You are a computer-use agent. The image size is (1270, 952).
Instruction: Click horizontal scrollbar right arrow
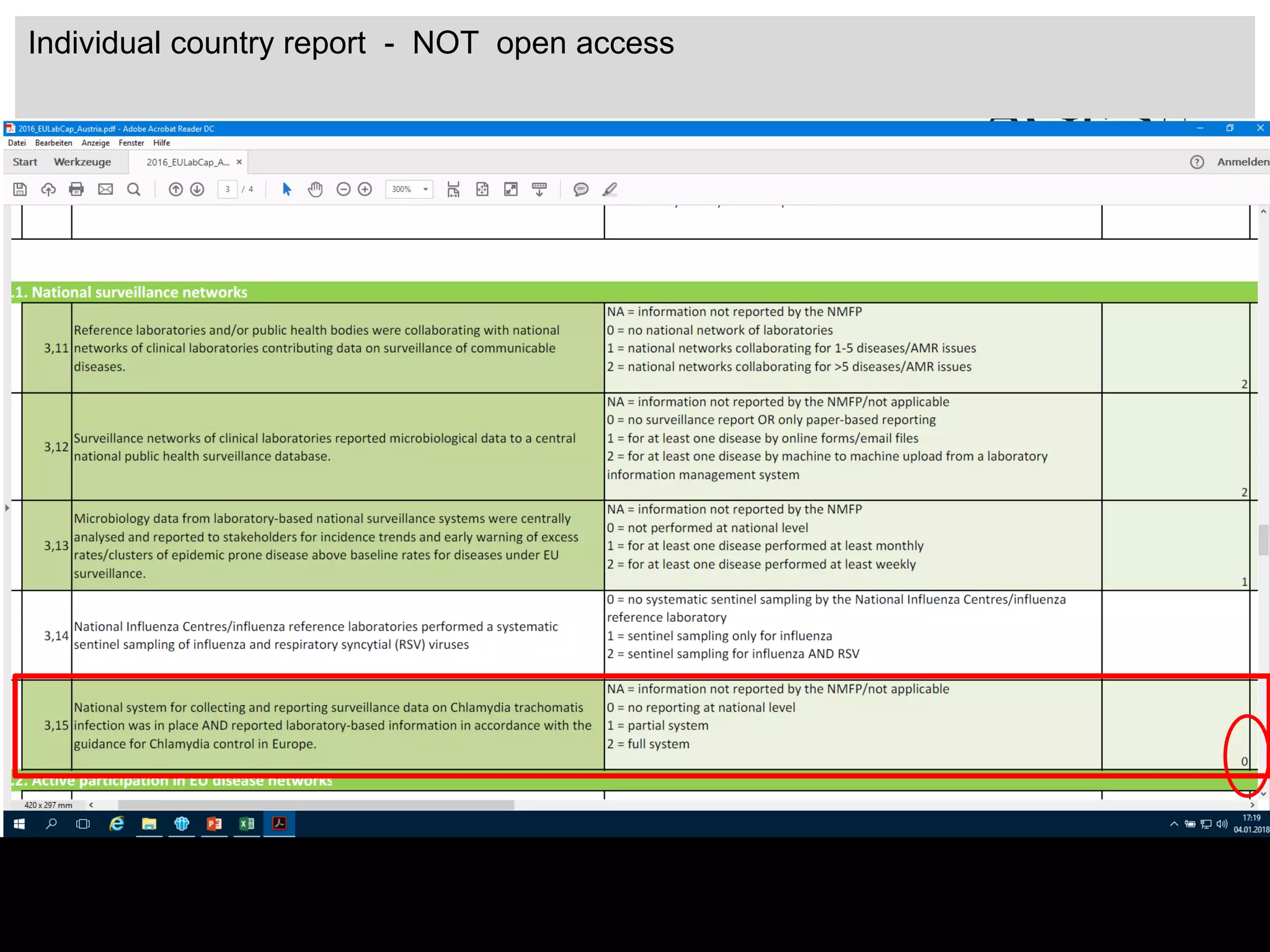(1252, 804)
